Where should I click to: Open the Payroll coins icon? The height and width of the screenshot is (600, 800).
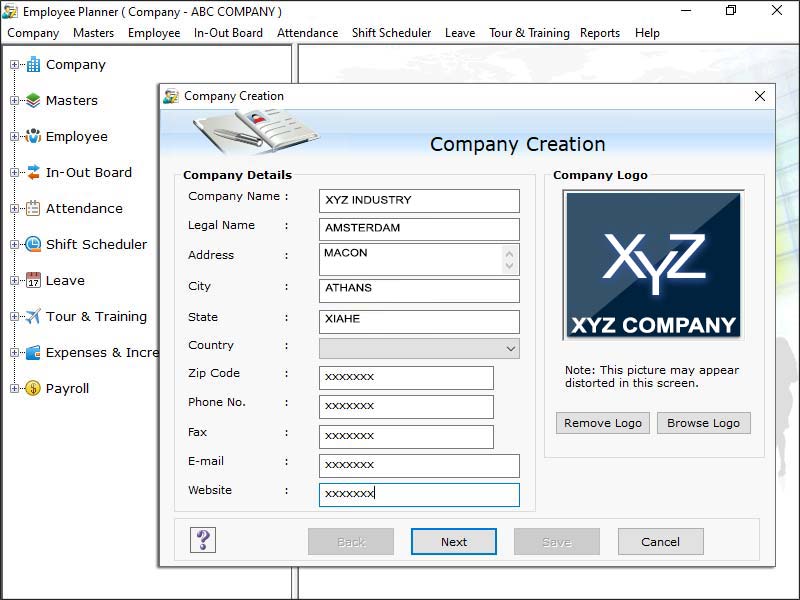click(34, 388)
